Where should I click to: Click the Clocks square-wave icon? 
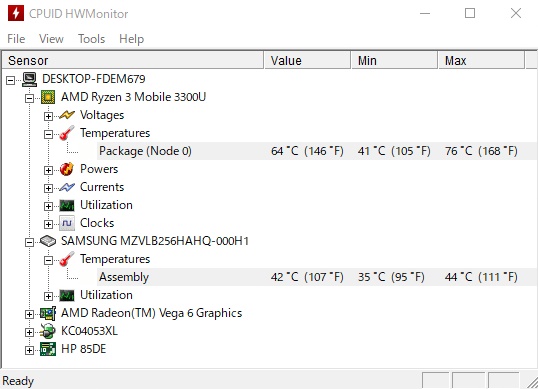pyautogui.click(x=67, y=223)
